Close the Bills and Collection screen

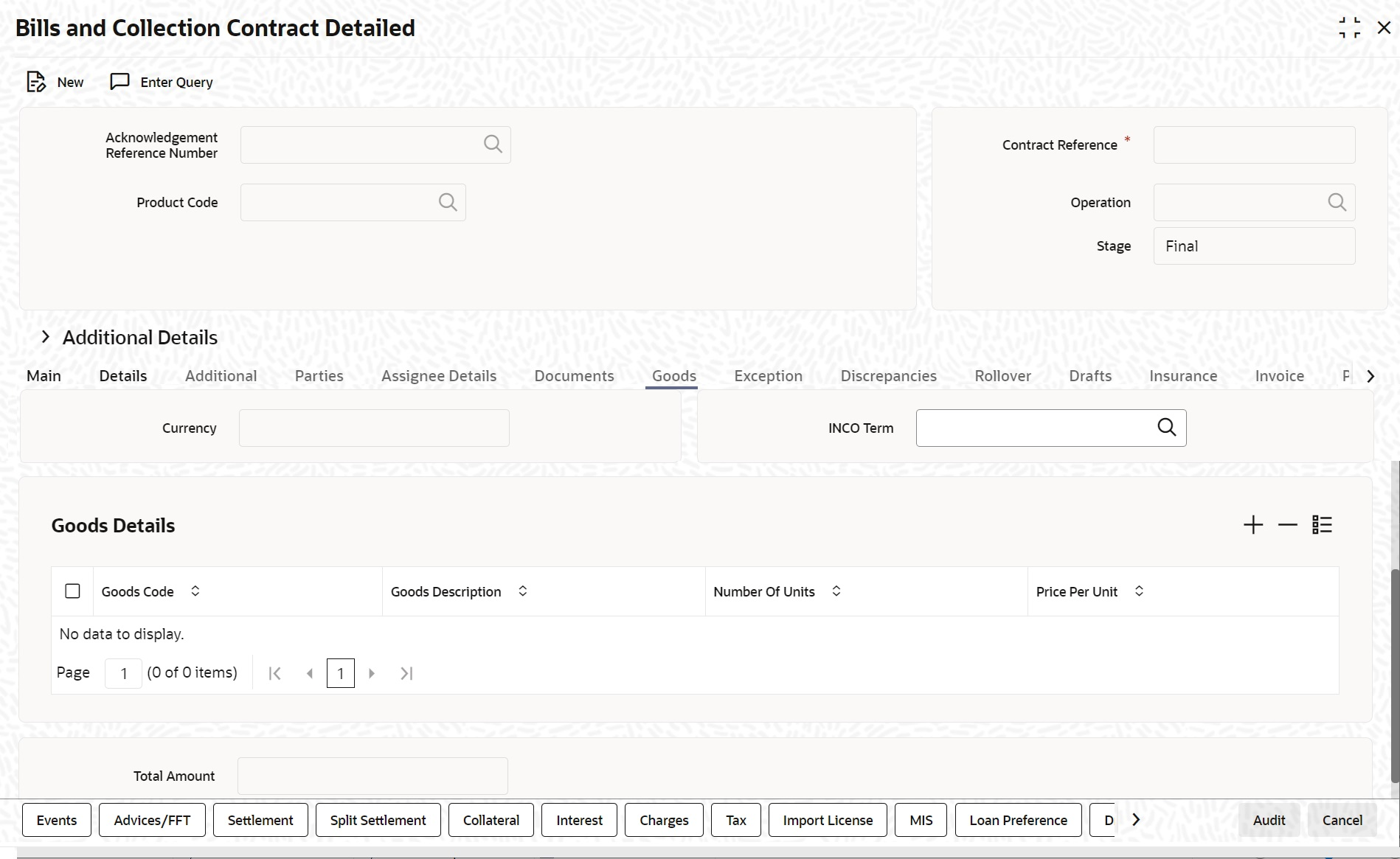[1384, 28]
